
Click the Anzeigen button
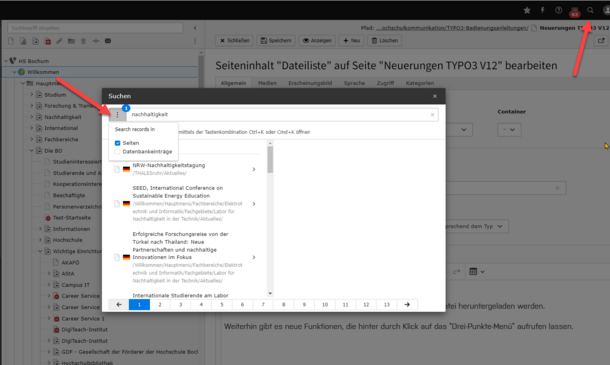317,40
